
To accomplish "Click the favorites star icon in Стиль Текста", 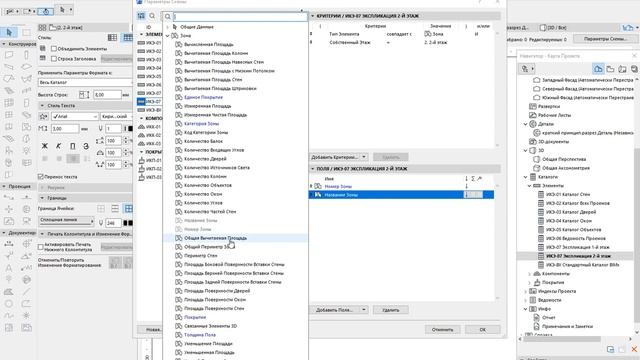I will 43,117.
